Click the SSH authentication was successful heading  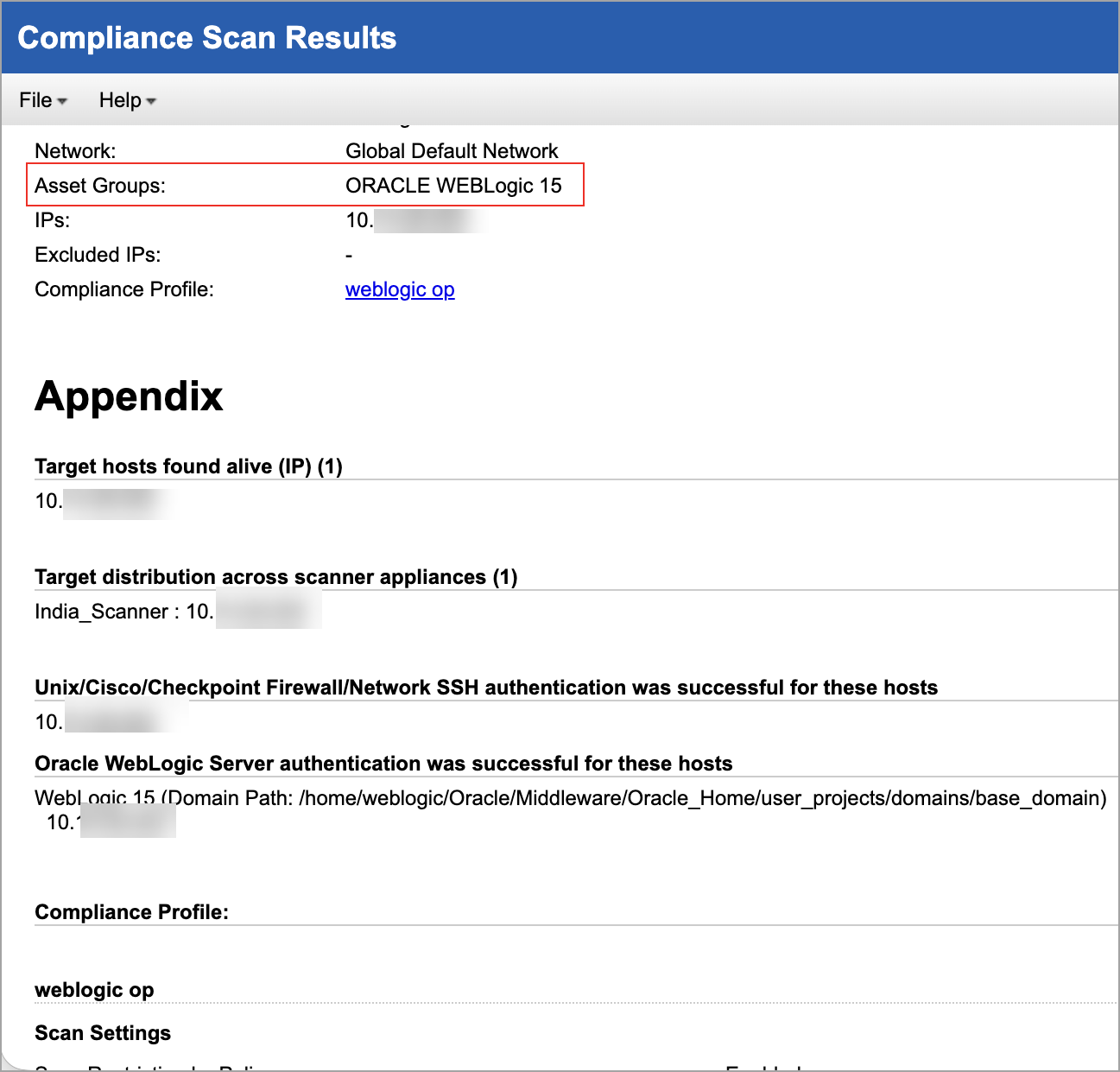point(486,688)
